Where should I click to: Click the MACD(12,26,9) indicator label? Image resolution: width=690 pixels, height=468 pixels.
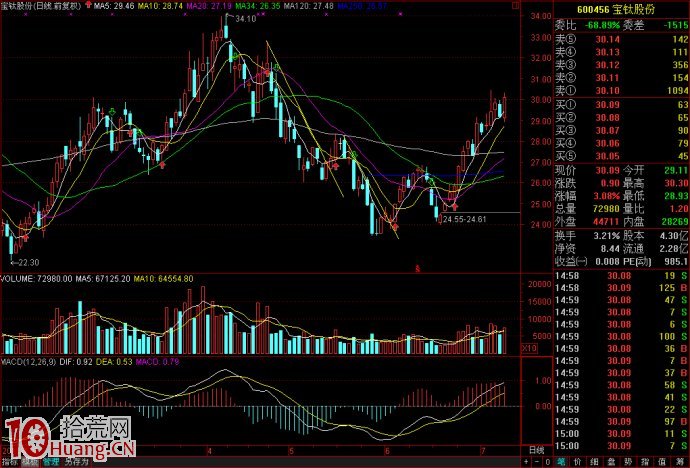[29, 362]
